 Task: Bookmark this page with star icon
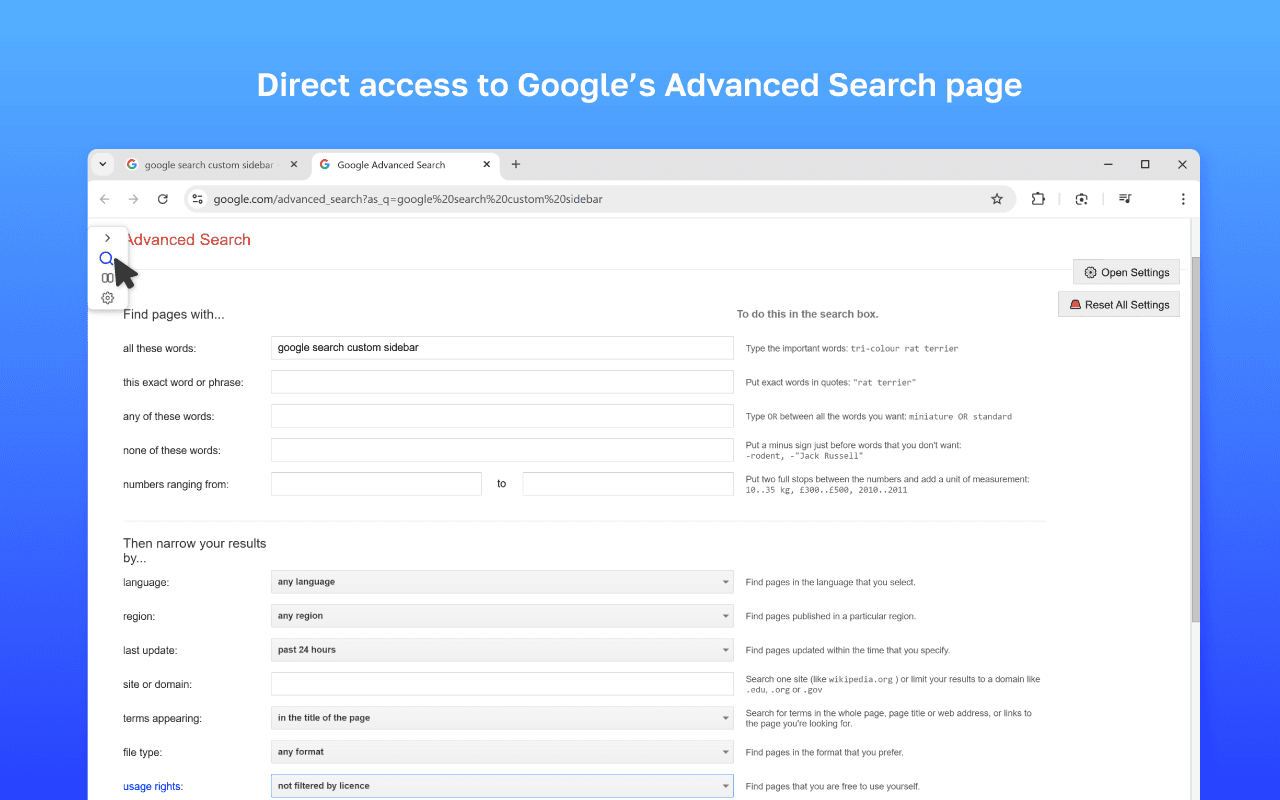point(997,199)
